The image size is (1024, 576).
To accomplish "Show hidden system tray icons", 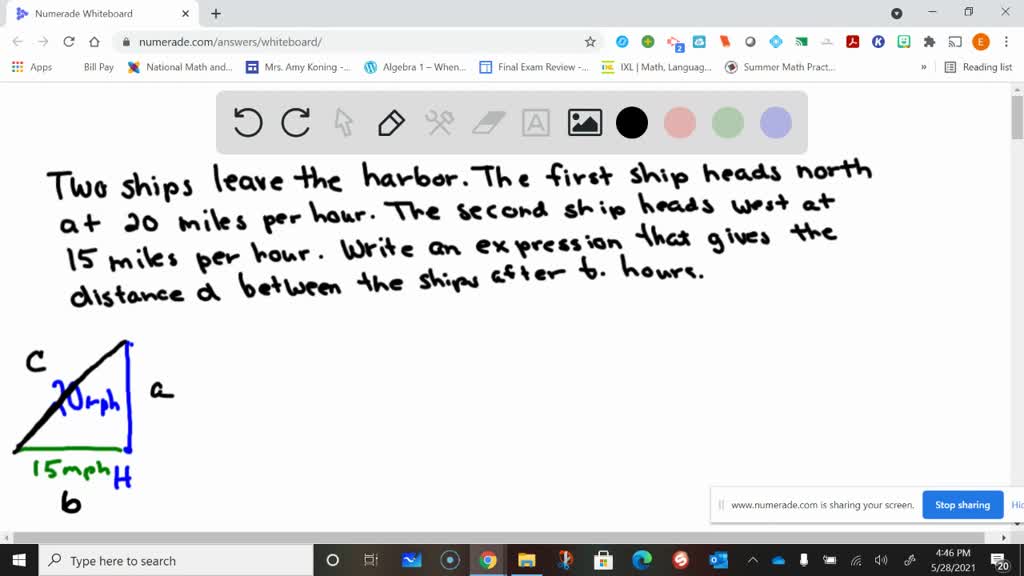I will click(753, 561).
